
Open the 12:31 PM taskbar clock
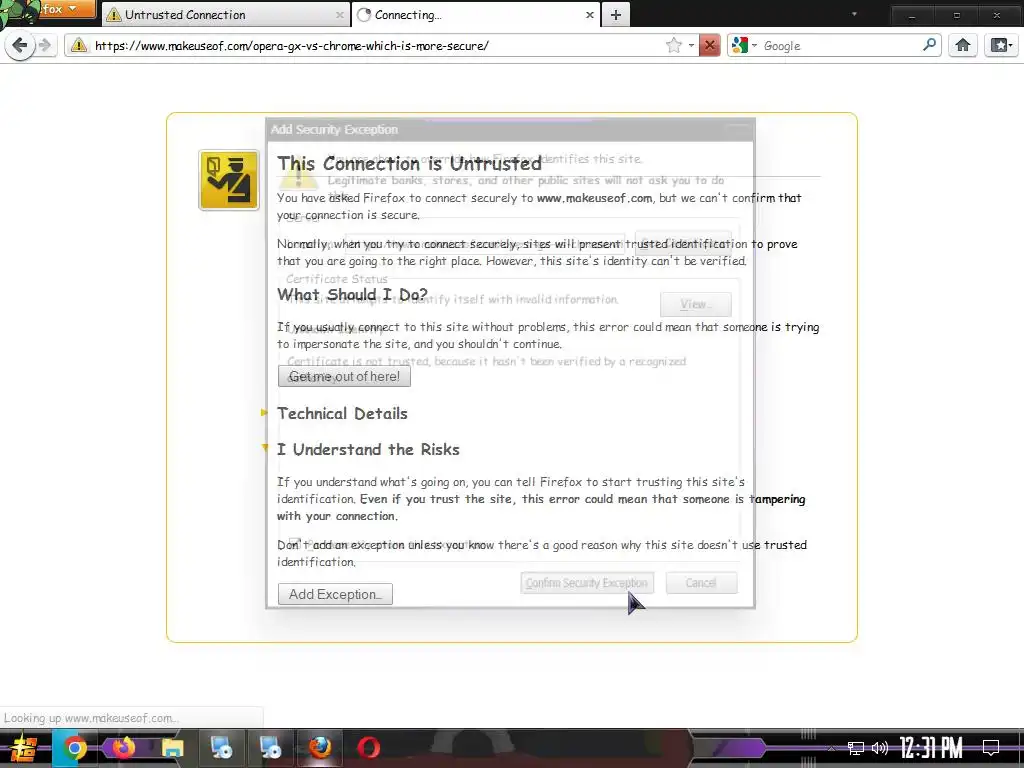(931, 748)
